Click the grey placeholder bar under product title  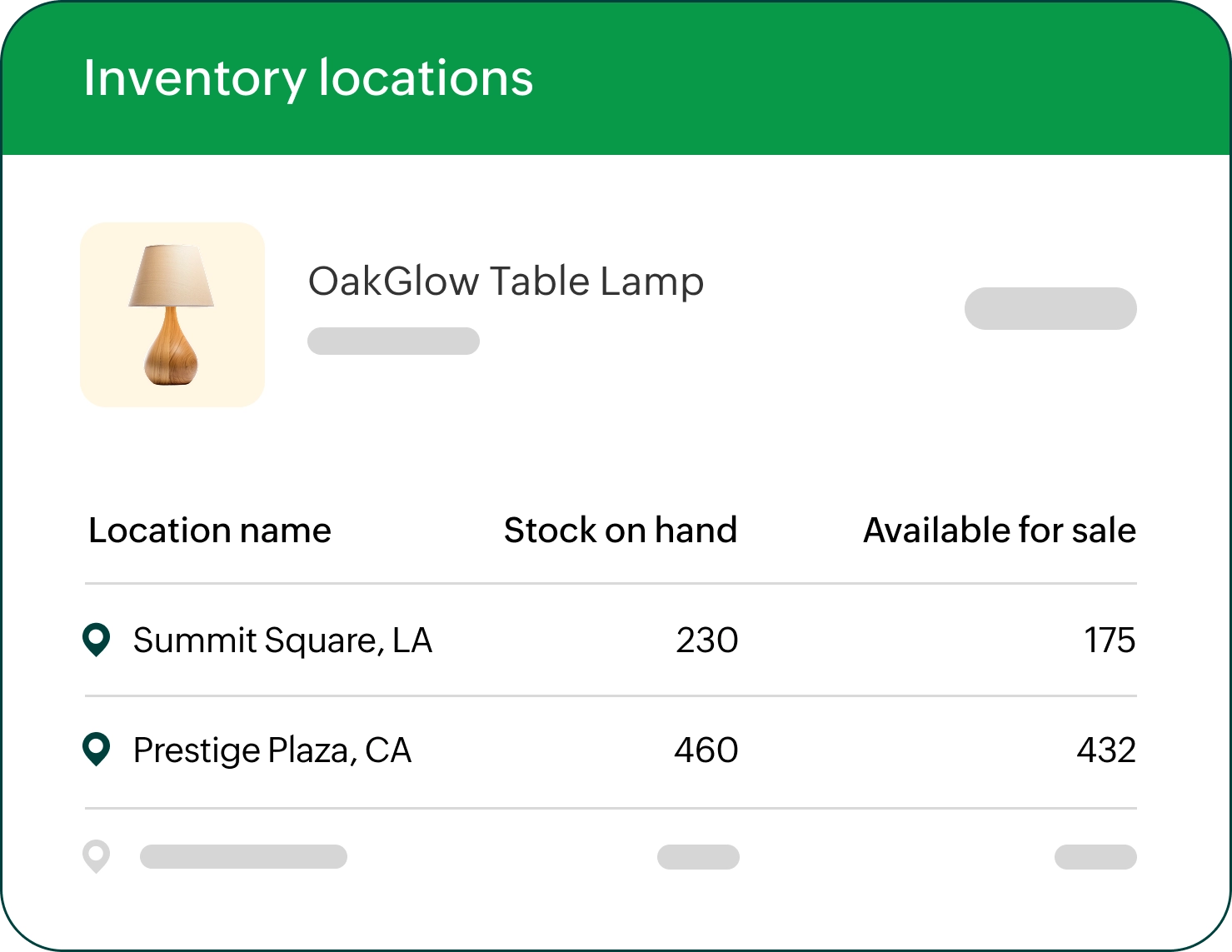(393, 341)
